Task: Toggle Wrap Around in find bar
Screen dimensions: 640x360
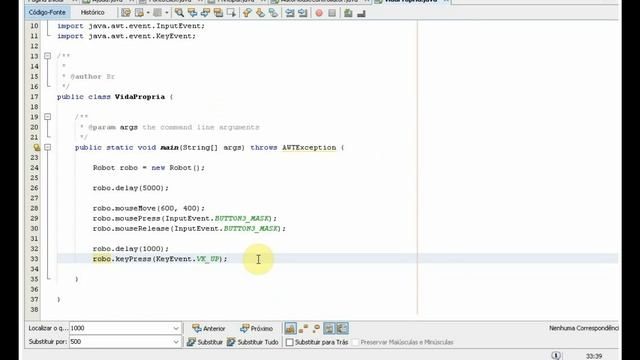Action: pyautogui.click(x=342, y=328)
